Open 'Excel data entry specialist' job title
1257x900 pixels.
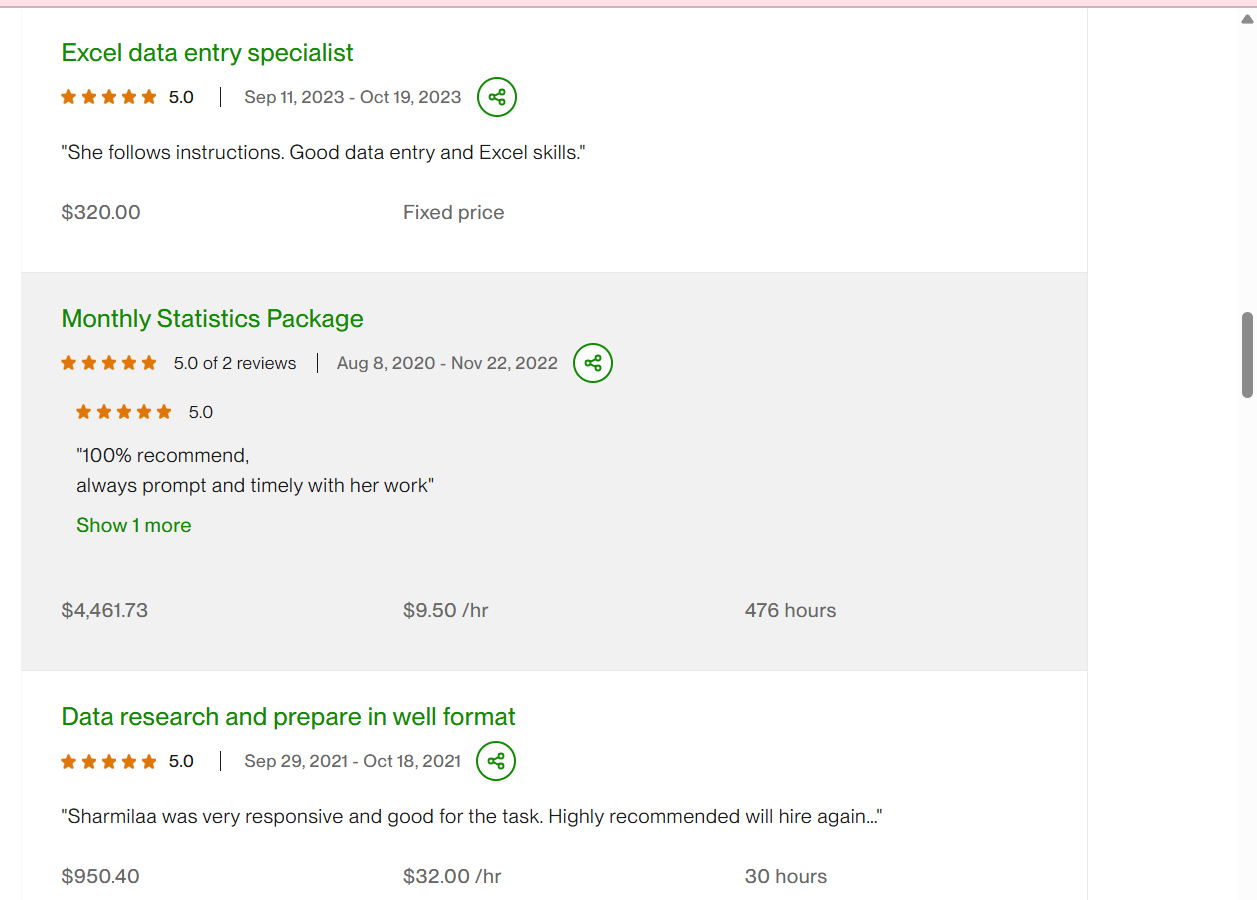click(x=207, y=52)
